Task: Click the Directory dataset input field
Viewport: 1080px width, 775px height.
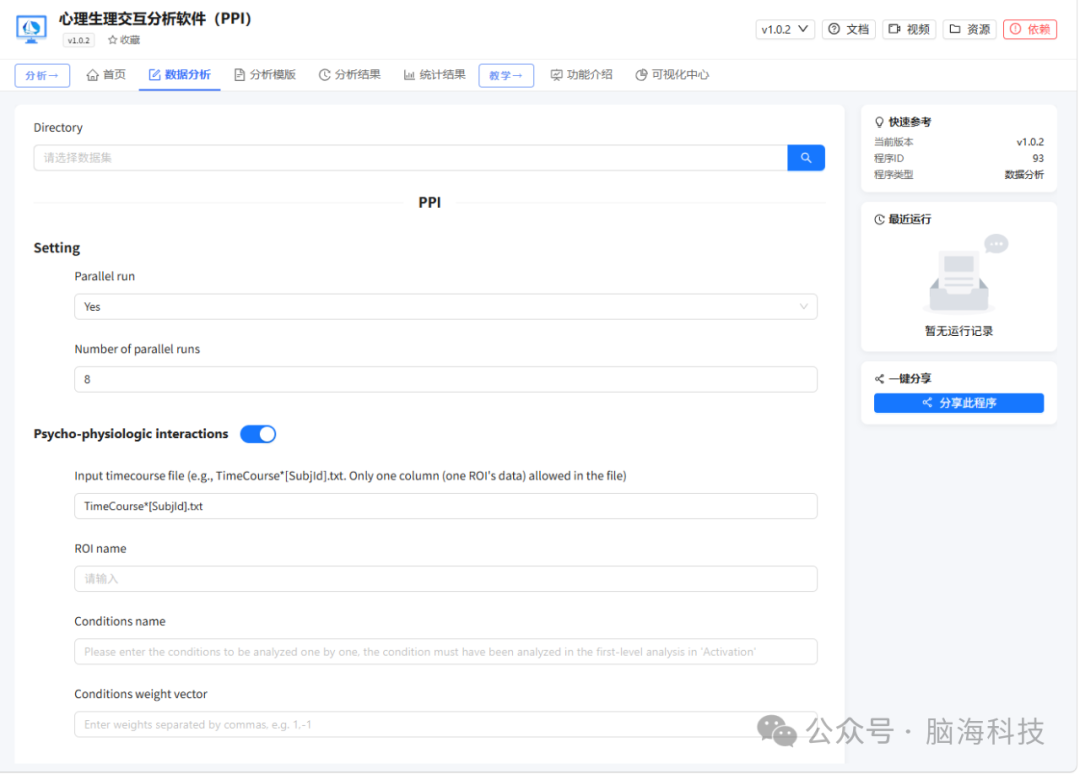Action: pos(411,158)
